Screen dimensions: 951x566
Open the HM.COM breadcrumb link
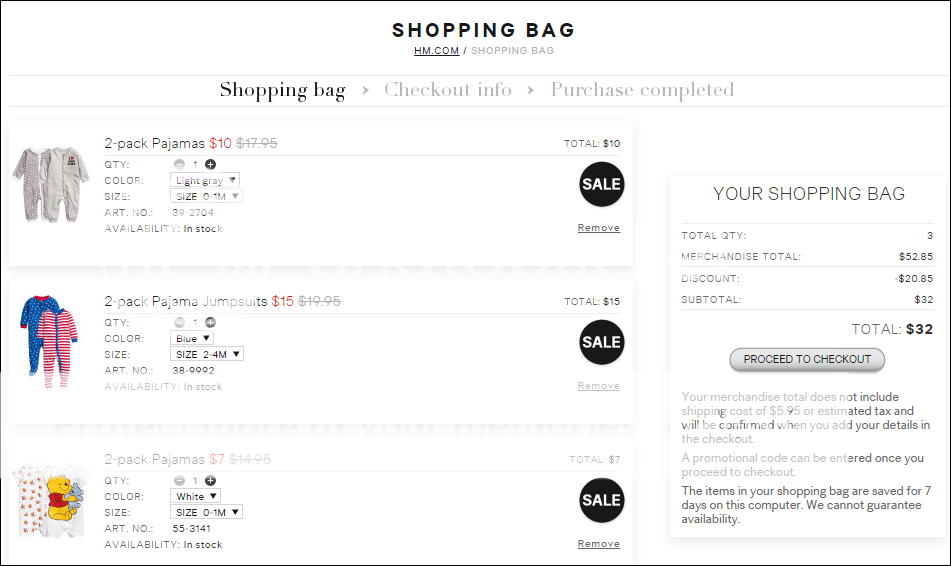pyautogui.click(x=437, y=51)
